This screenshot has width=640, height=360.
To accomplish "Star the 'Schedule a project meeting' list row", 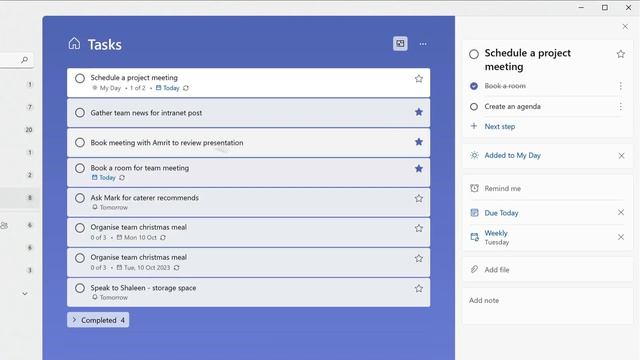I will [419, 79].
